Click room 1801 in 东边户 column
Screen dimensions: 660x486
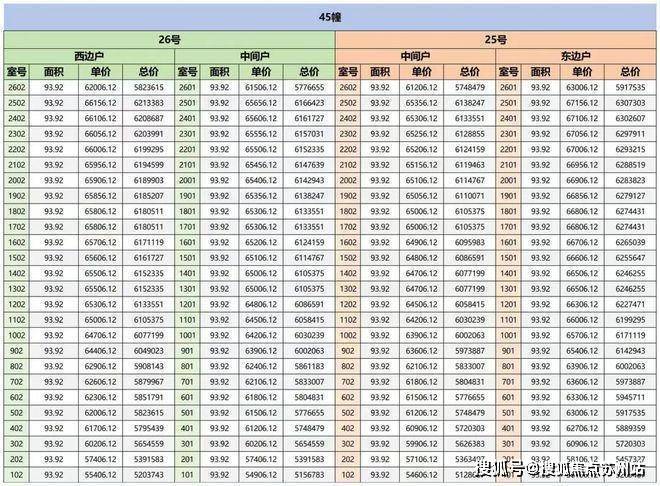[x=508, y=212]
